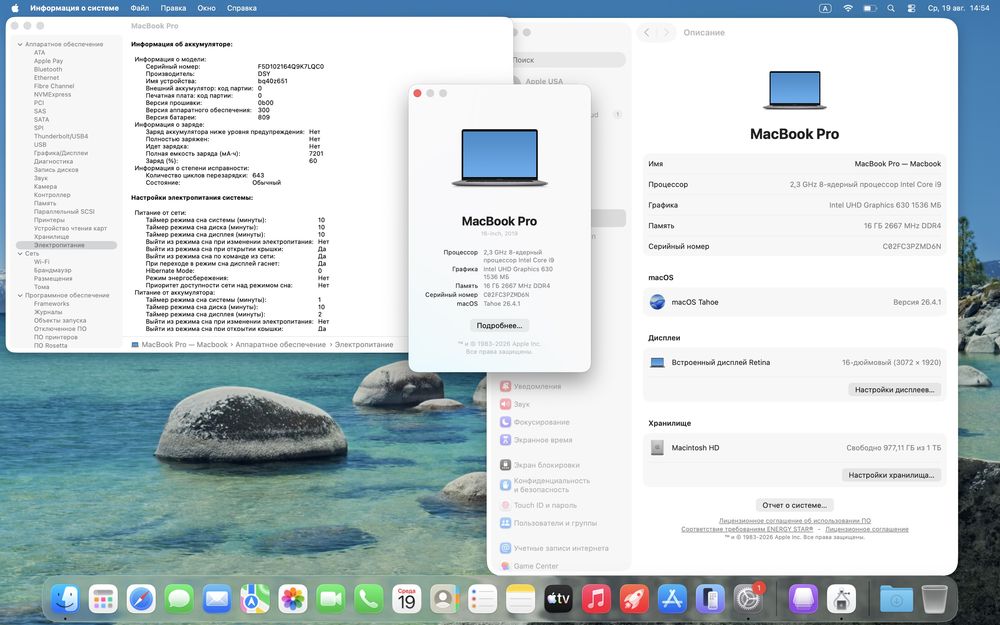Select Bluetooth in hardware tree
Screen dimensions: 1000x625
click(48, 69)
